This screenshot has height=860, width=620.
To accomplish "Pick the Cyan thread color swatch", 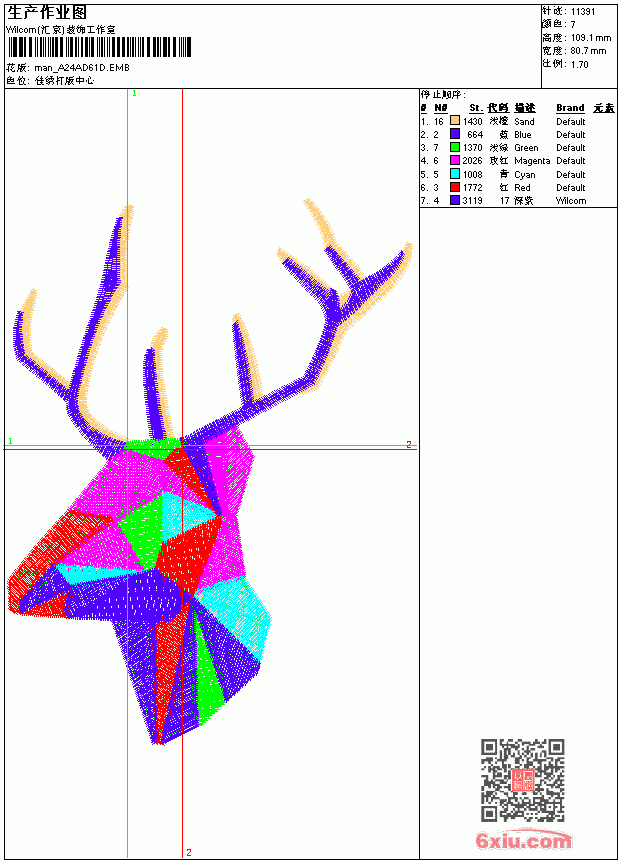I will (x=455, y=174).
